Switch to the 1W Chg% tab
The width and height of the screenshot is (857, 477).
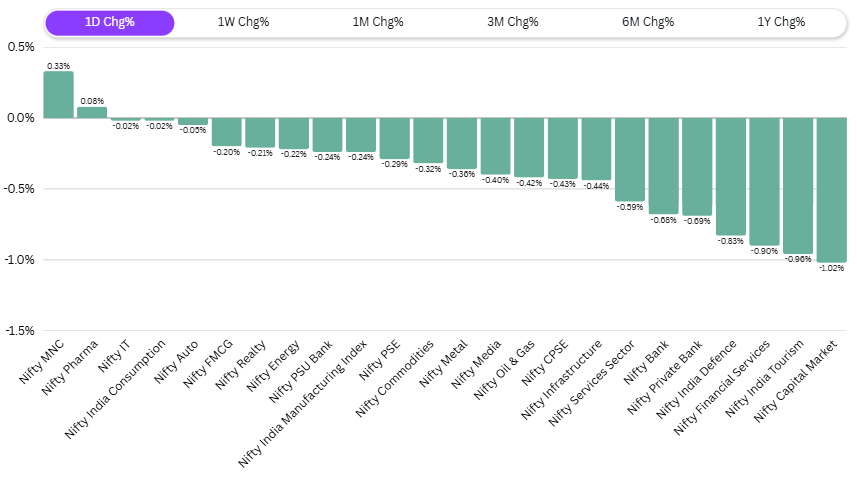tap(243, 23)
